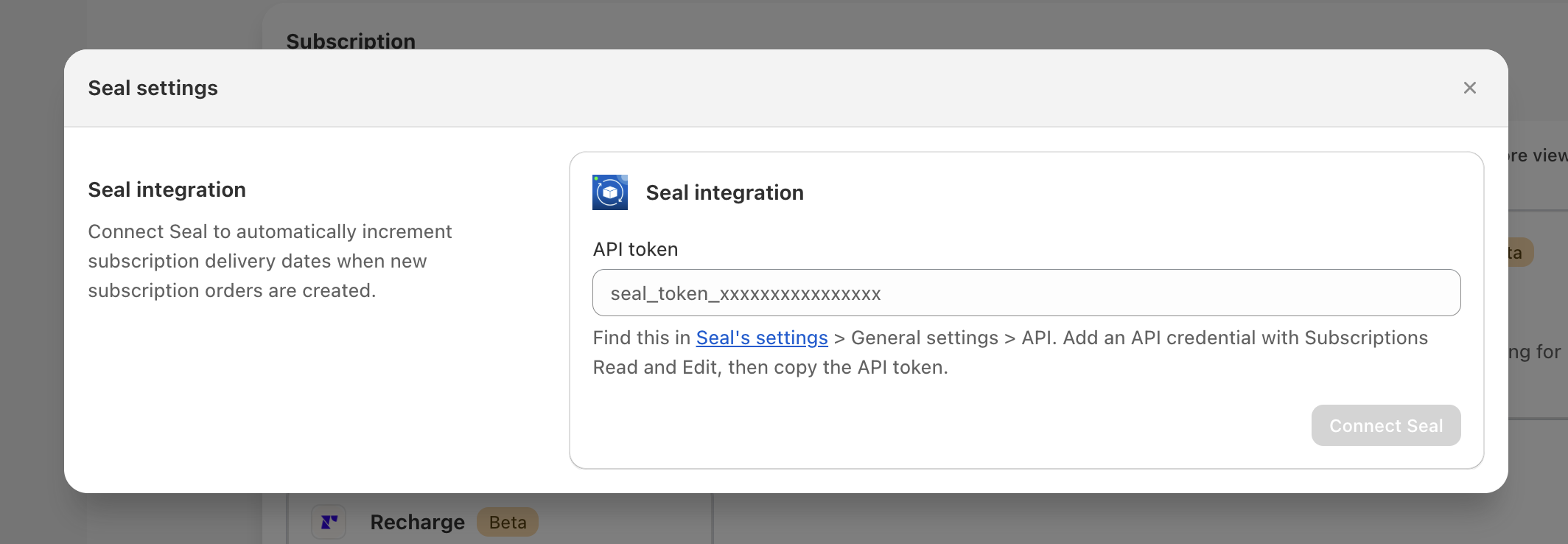The image size is (1568, 544).
Task: Click the Connect Seal button
Action: point(1385,425)
